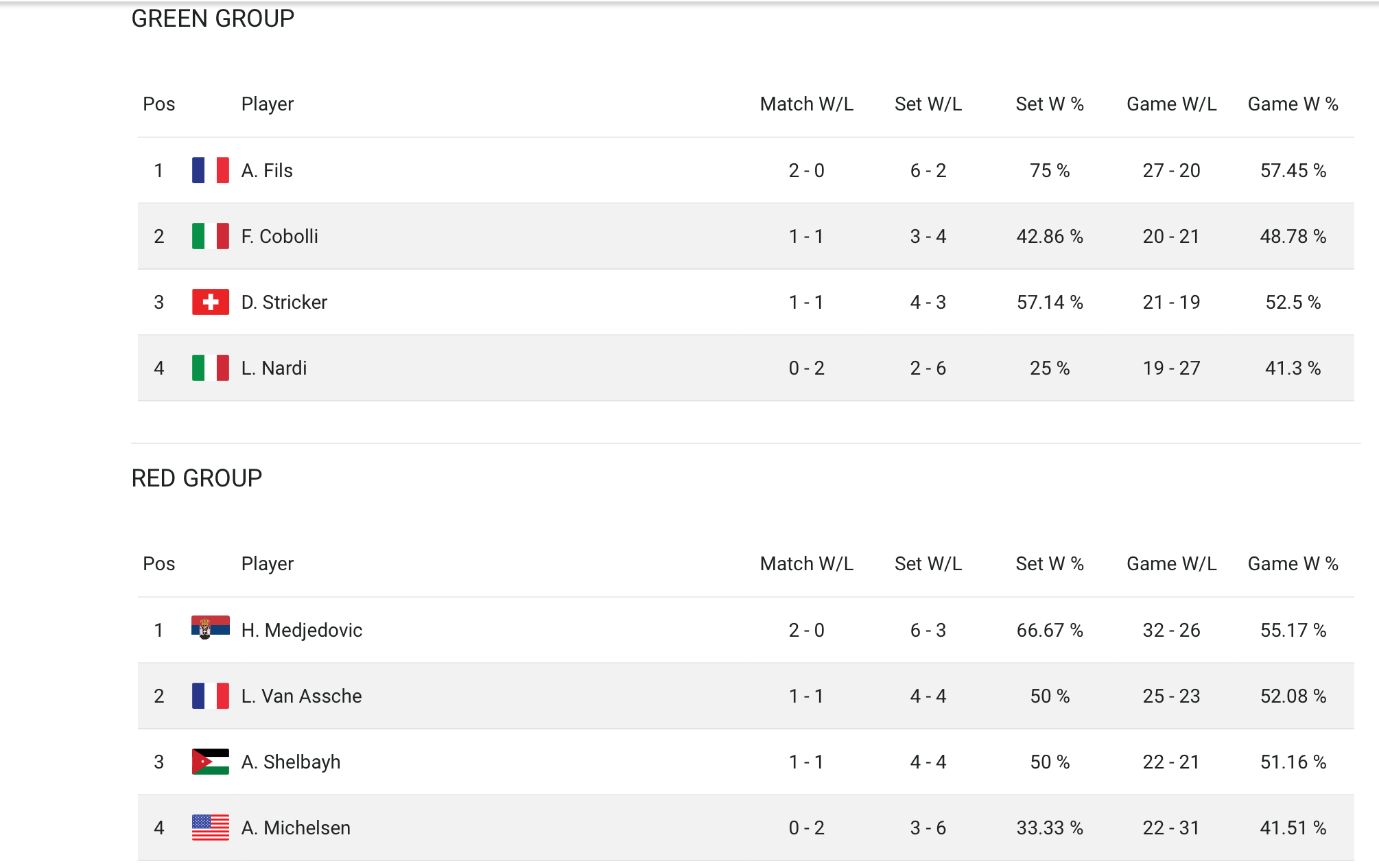
Task: Click the Italian flag beside F. Cobolli
Action: (x=210, y=236)
